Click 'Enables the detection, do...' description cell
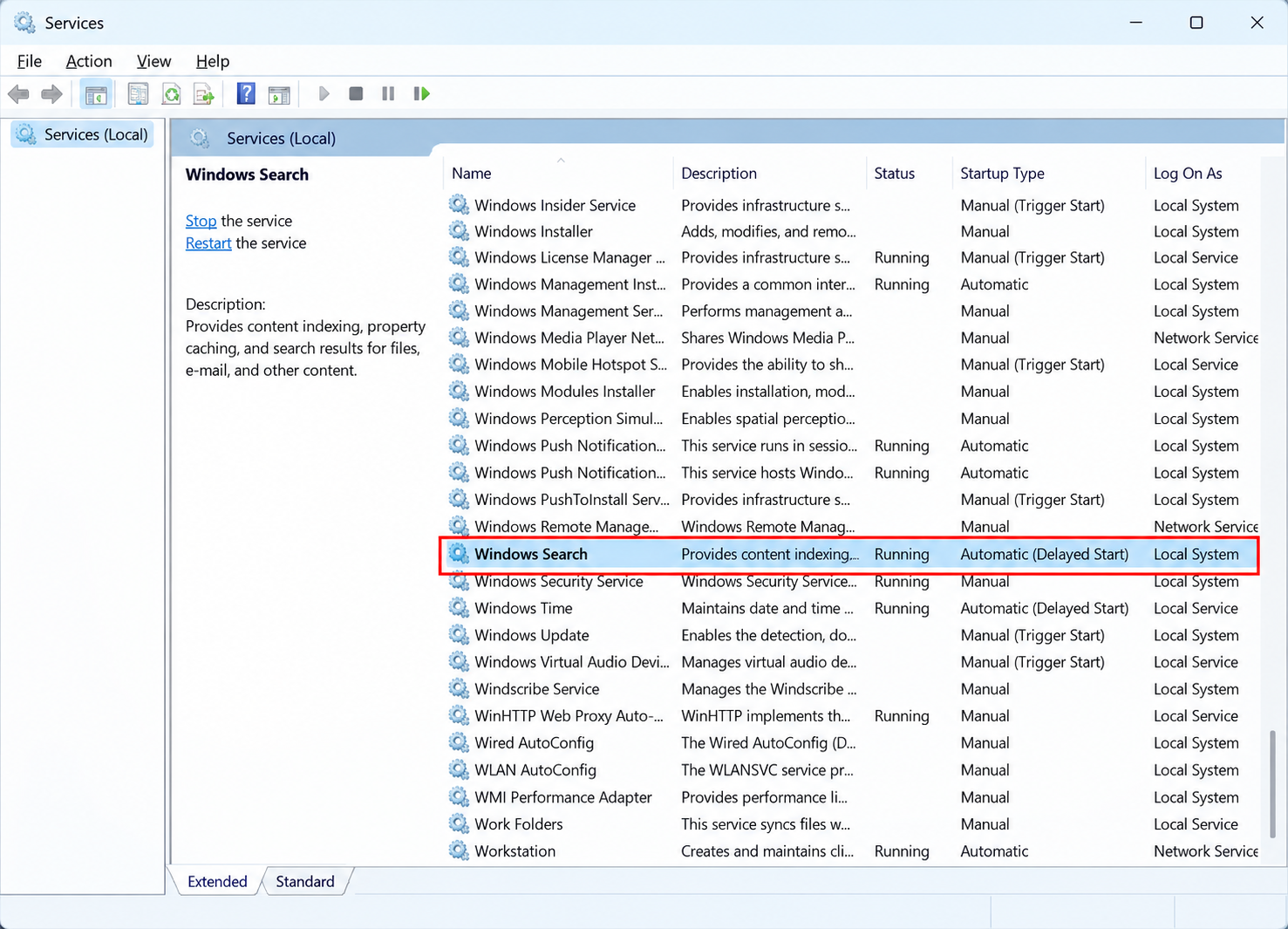The image size is (1288, 929). 768,635
